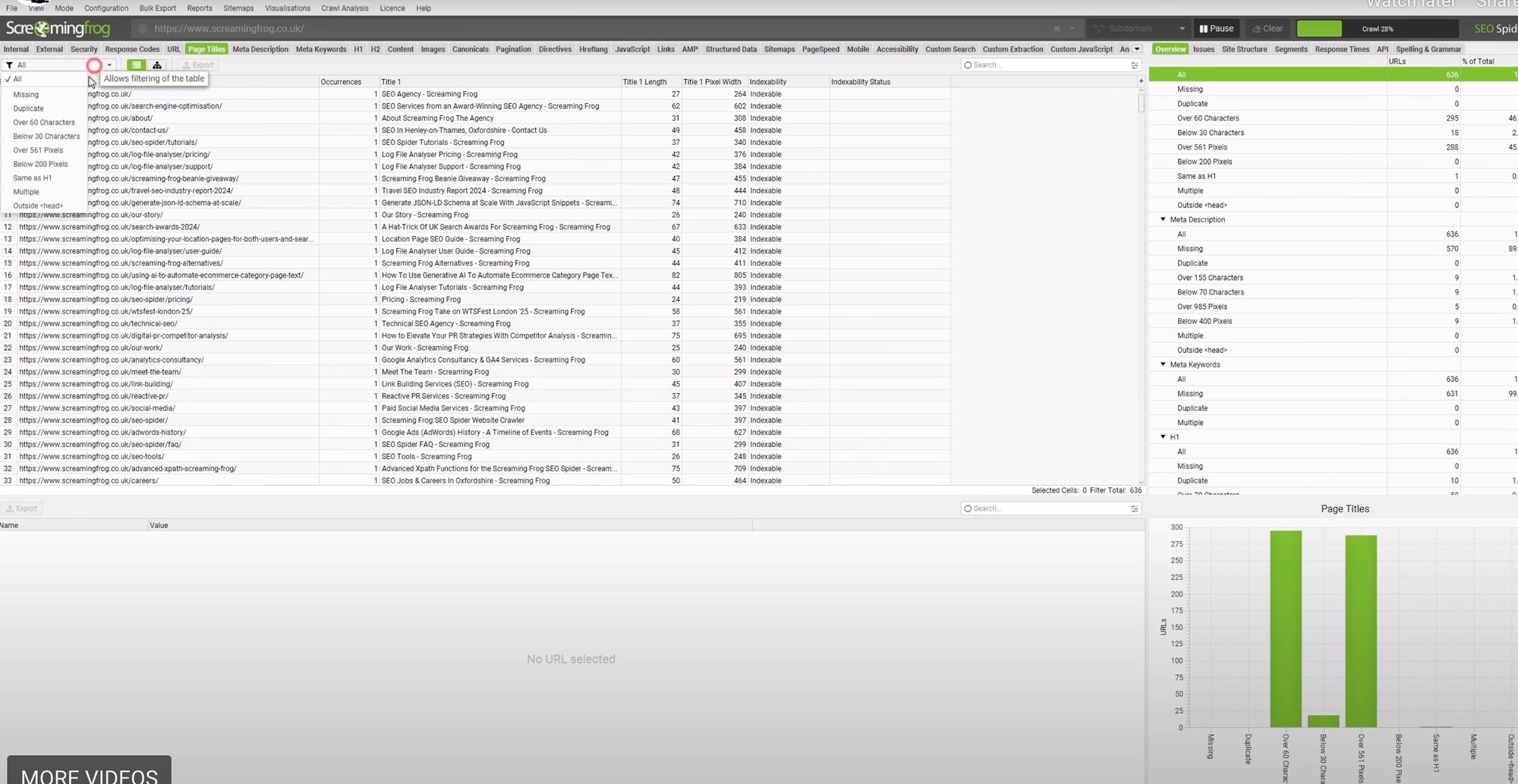Click the Clear button

(x=1268, y=29)
